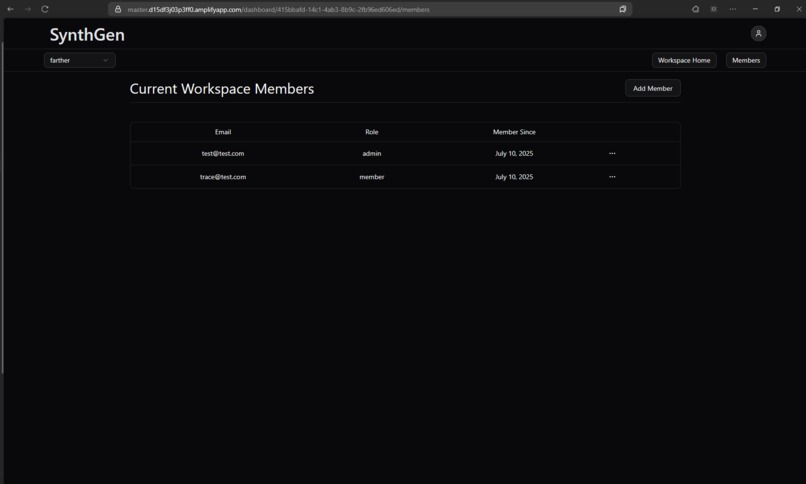This screenshot has width=806, height=484.
Task: Open actions menu for test@test.com row
Action: coord(612,153)
